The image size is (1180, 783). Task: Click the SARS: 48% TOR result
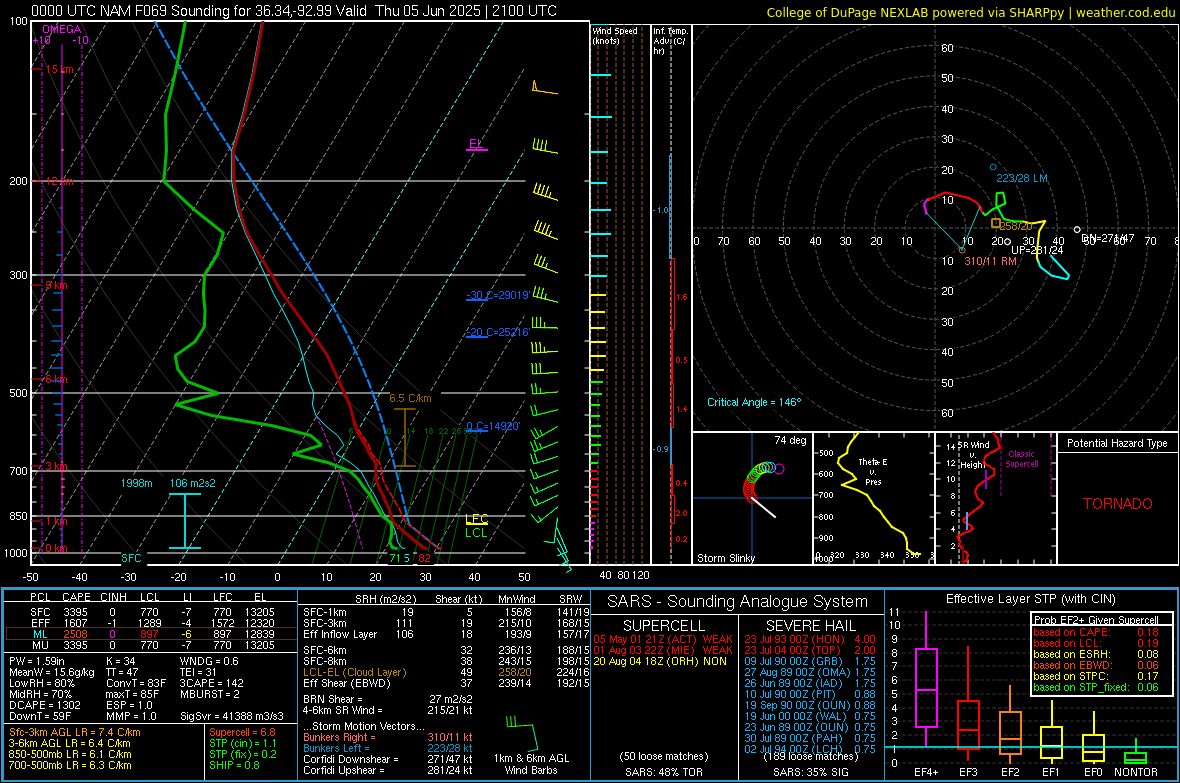pos(664,772)
